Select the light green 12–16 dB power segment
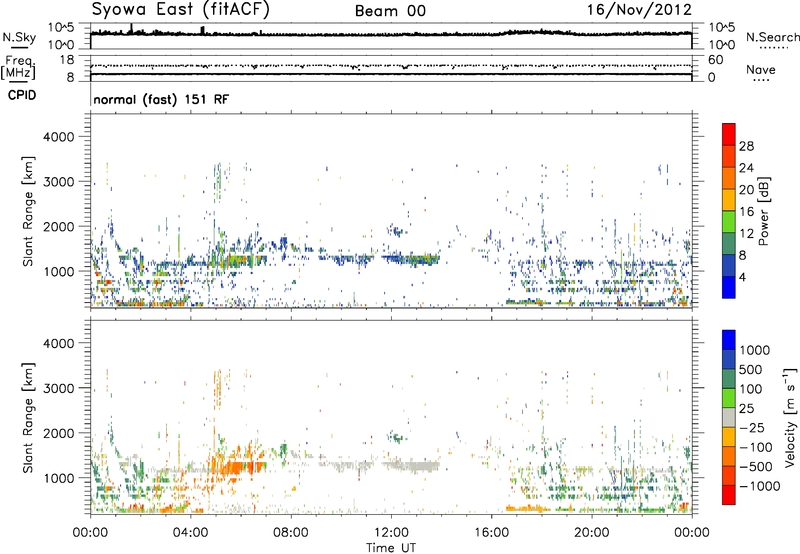The width and height of the screenshot is (800, 554). pyautogui.click(x=729, y=221)
